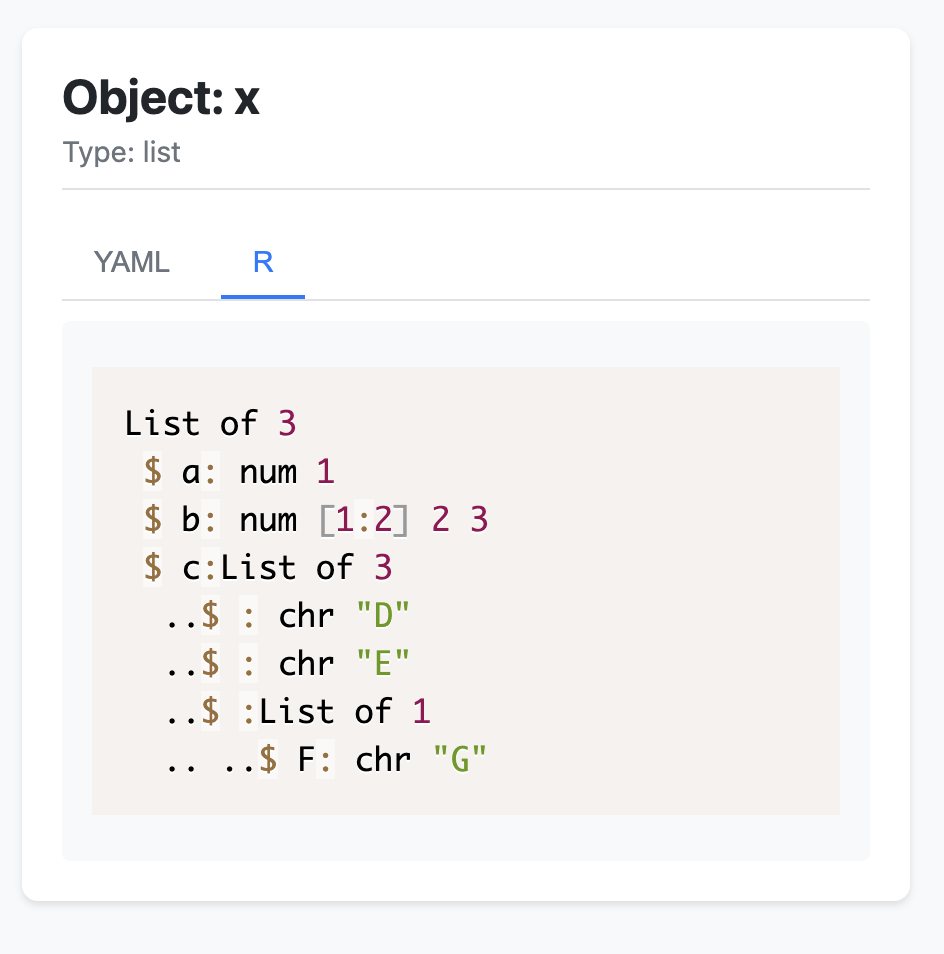Select the R tab
The image size is (944, 954).
pos(262,262)
